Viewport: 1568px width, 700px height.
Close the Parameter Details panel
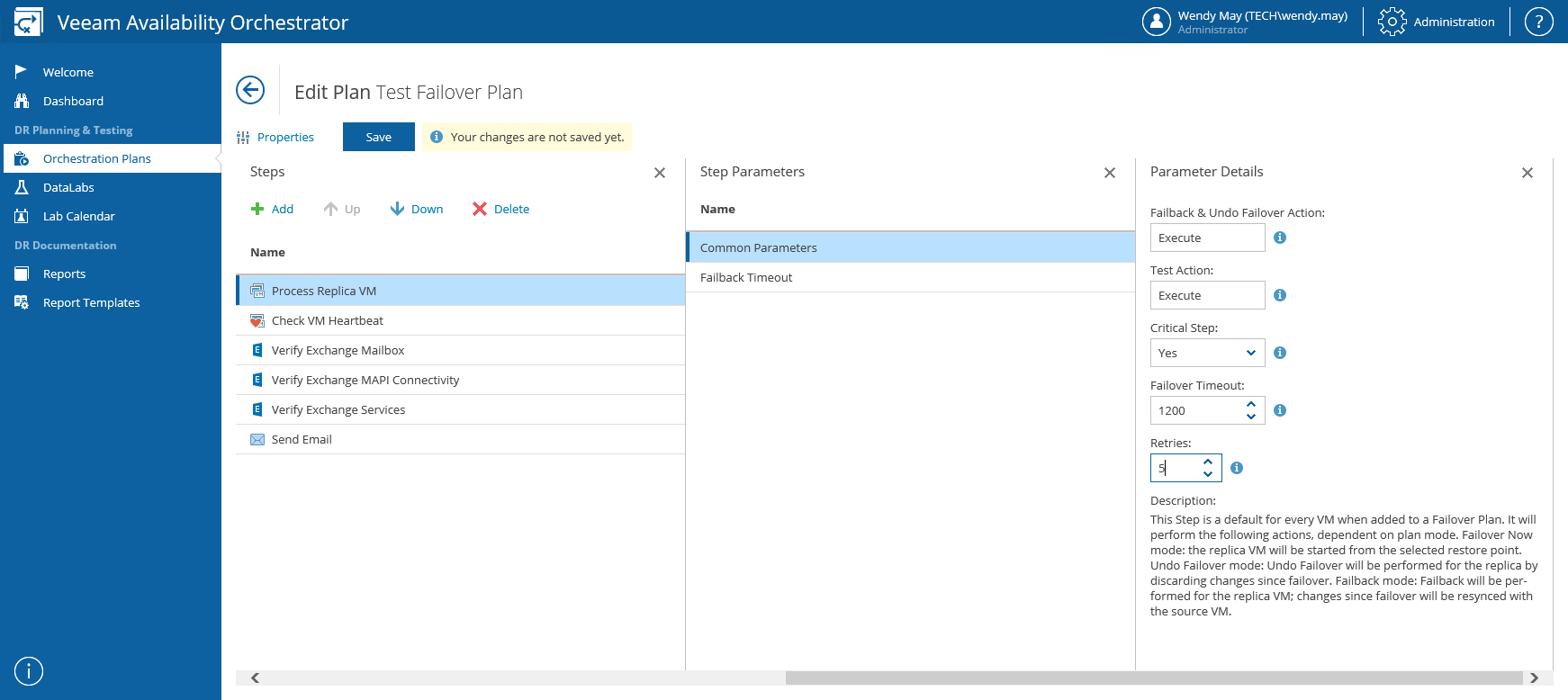(1527, 173)
